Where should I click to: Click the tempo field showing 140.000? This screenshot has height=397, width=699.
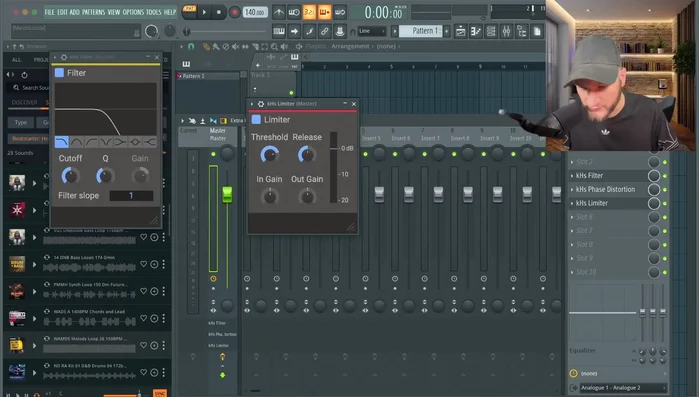(255, 12)
